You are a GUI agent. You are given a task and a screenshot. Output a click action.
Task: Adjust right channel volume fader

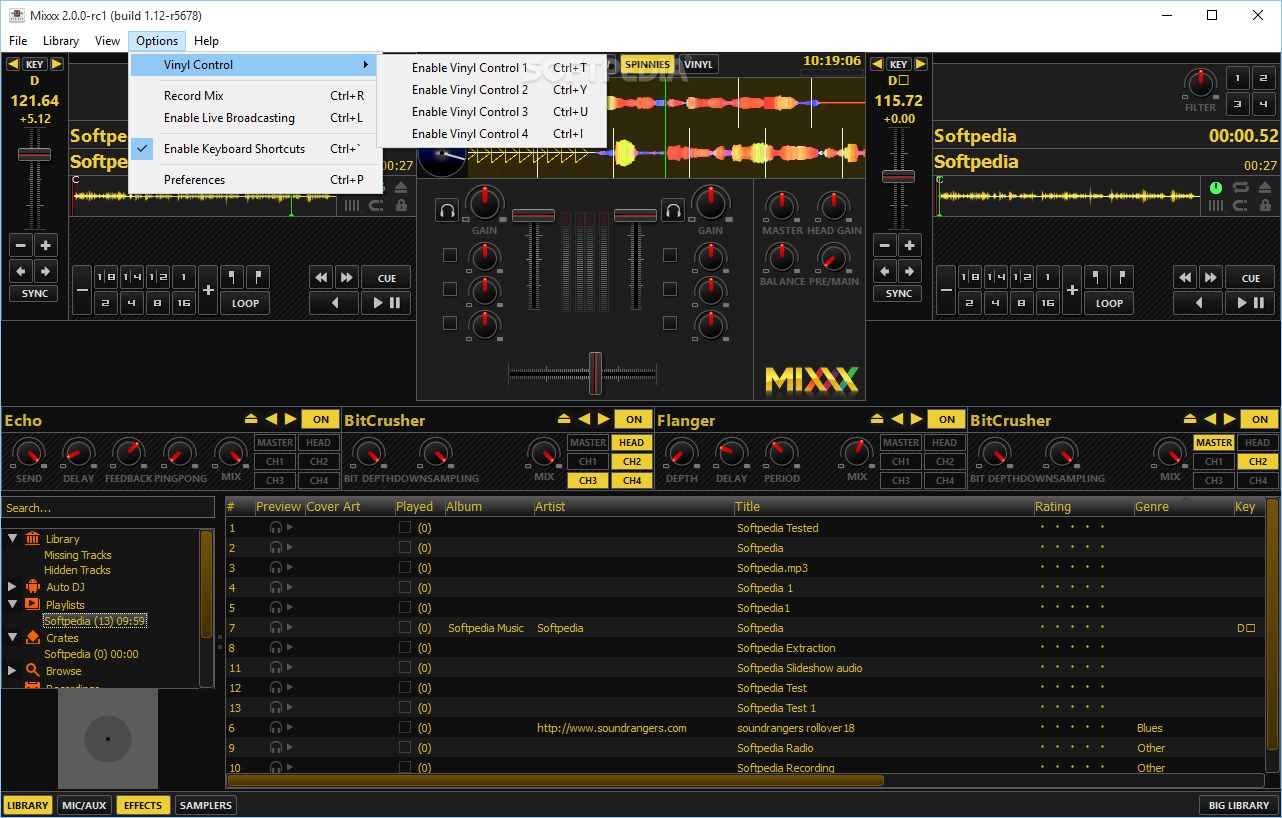pyautogui.click(x=633, y=216)
